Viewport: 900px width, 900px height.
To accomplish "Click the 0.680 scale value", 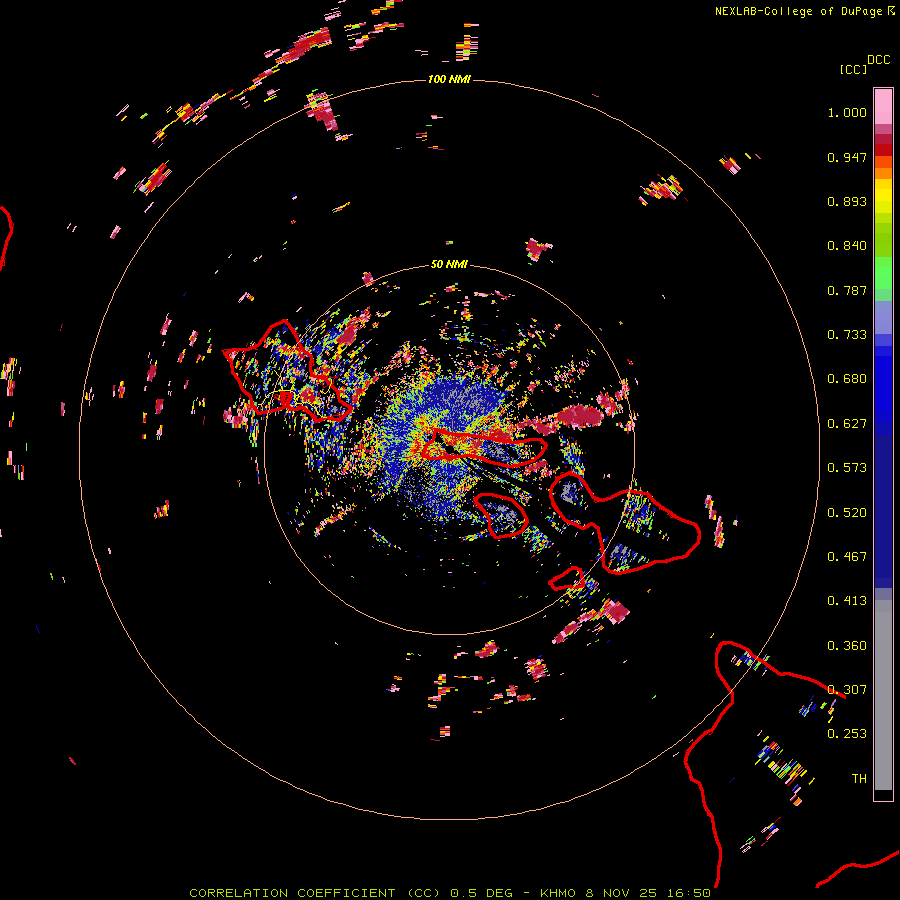I will coord(847,379).
